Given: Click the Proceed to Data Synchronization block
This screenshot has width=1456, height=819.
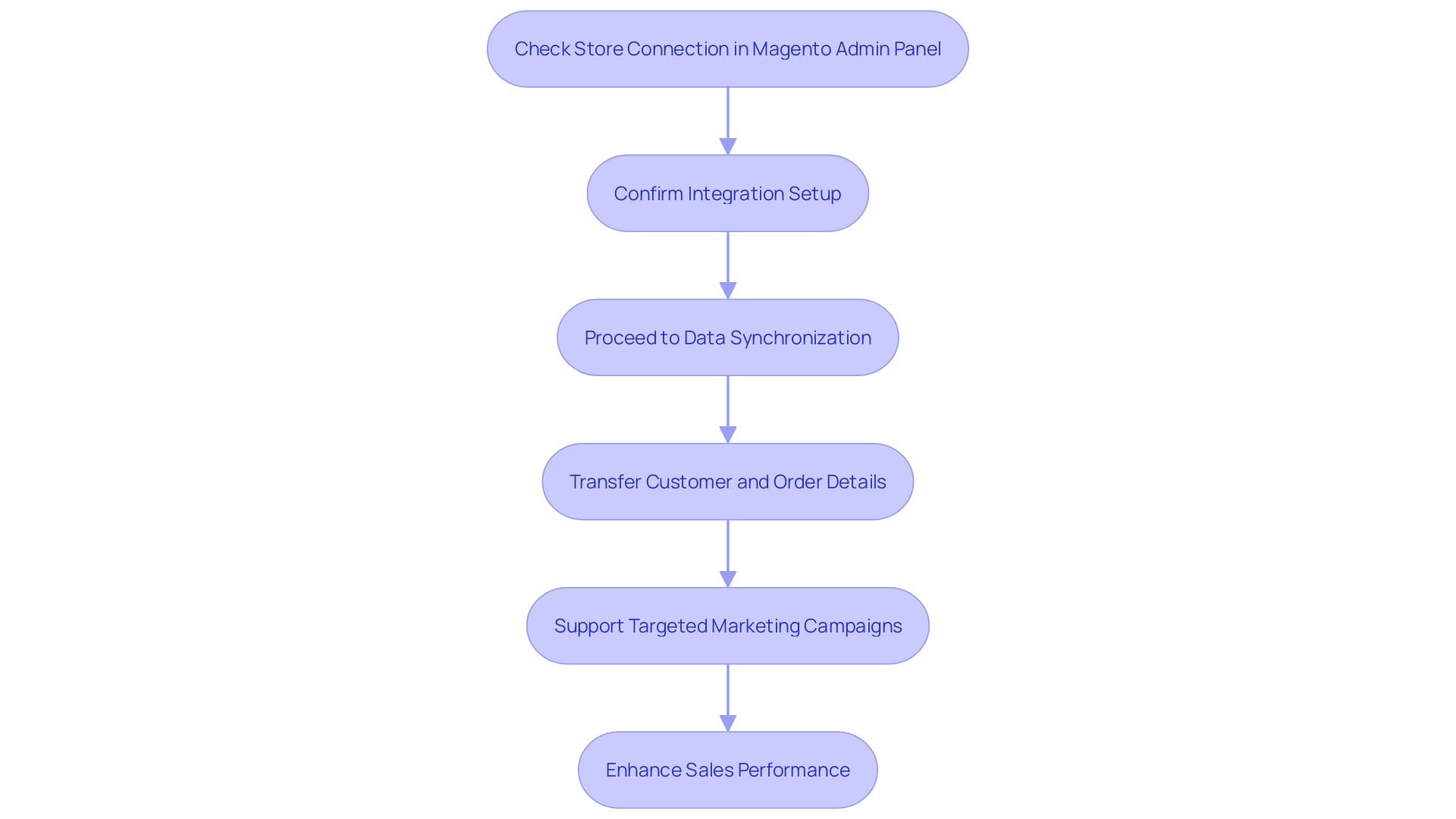Looking at the screenshot, I should pyautogui.click(x=728, y=337).
